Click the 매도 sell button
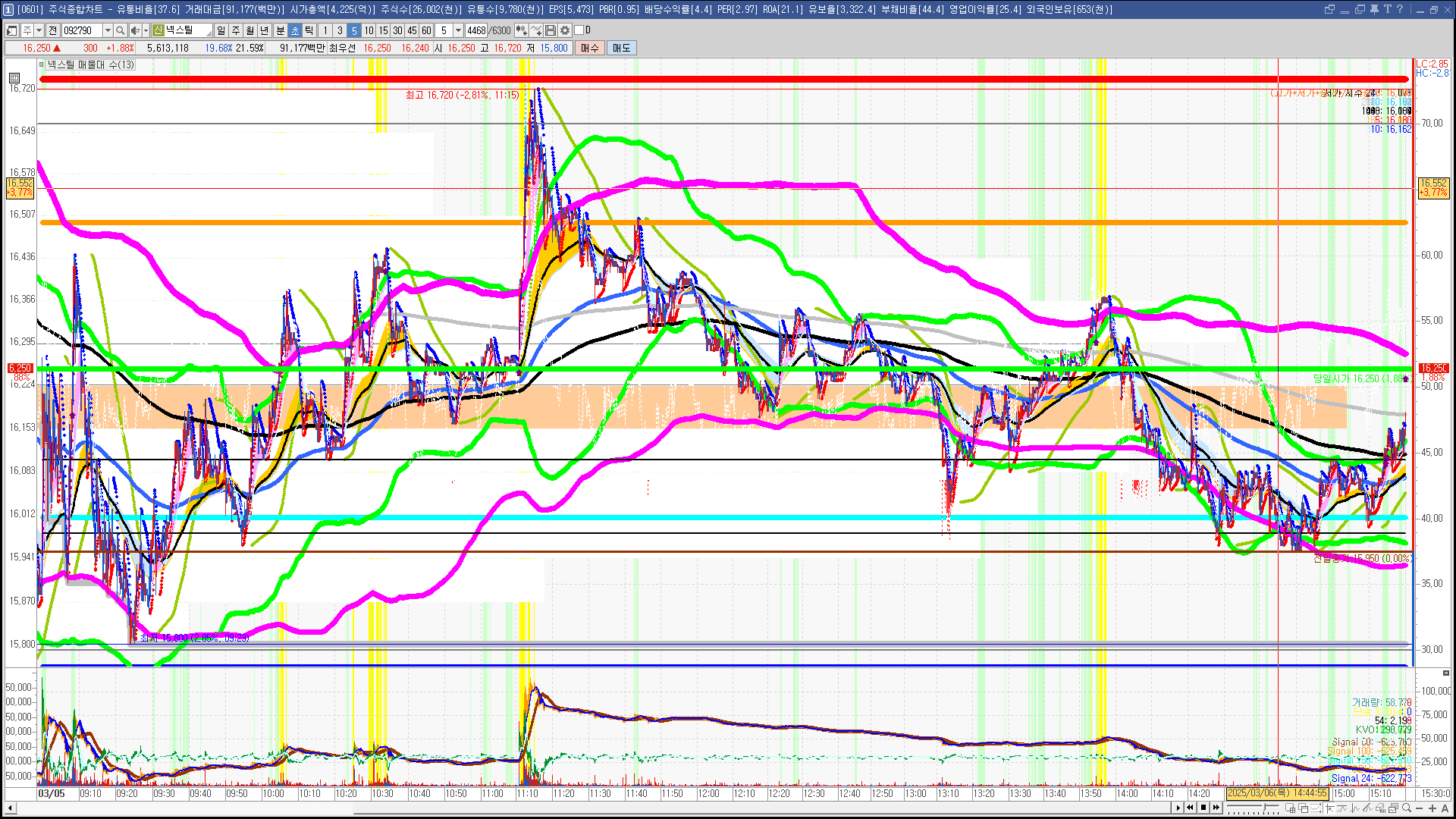 [x=621, y=48]
